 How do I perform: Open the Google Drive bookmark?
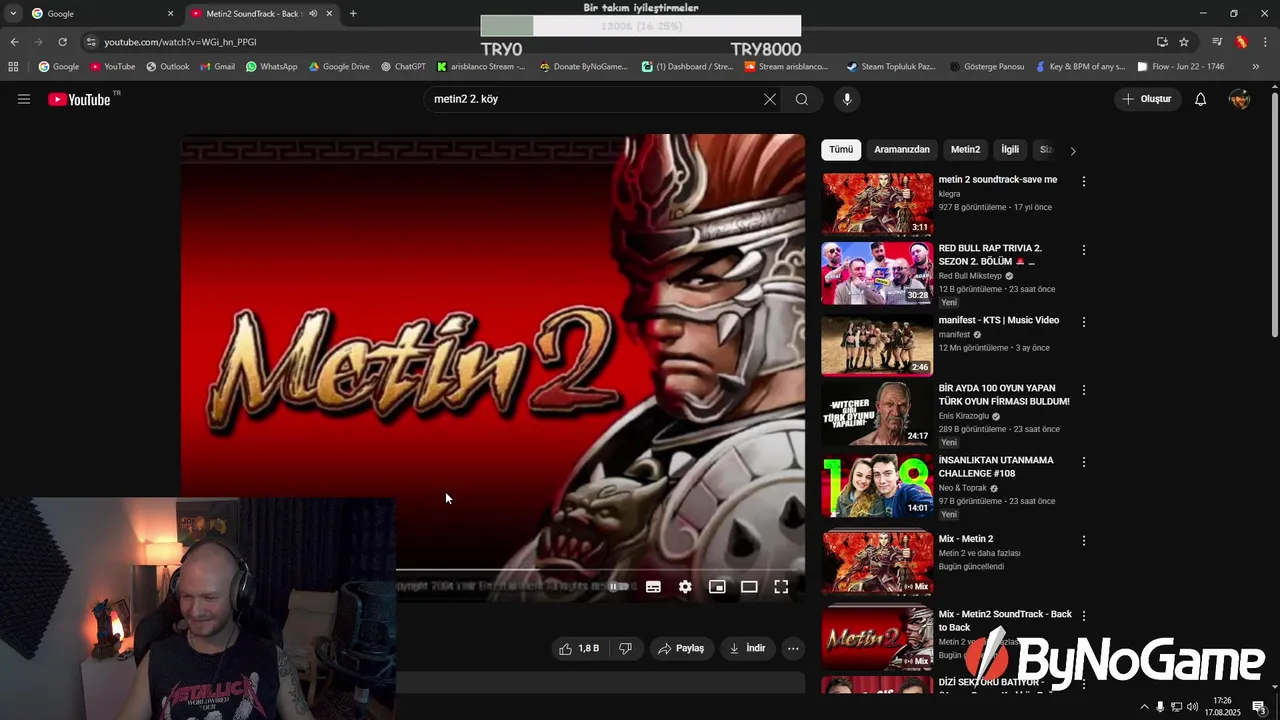point(339,67)
